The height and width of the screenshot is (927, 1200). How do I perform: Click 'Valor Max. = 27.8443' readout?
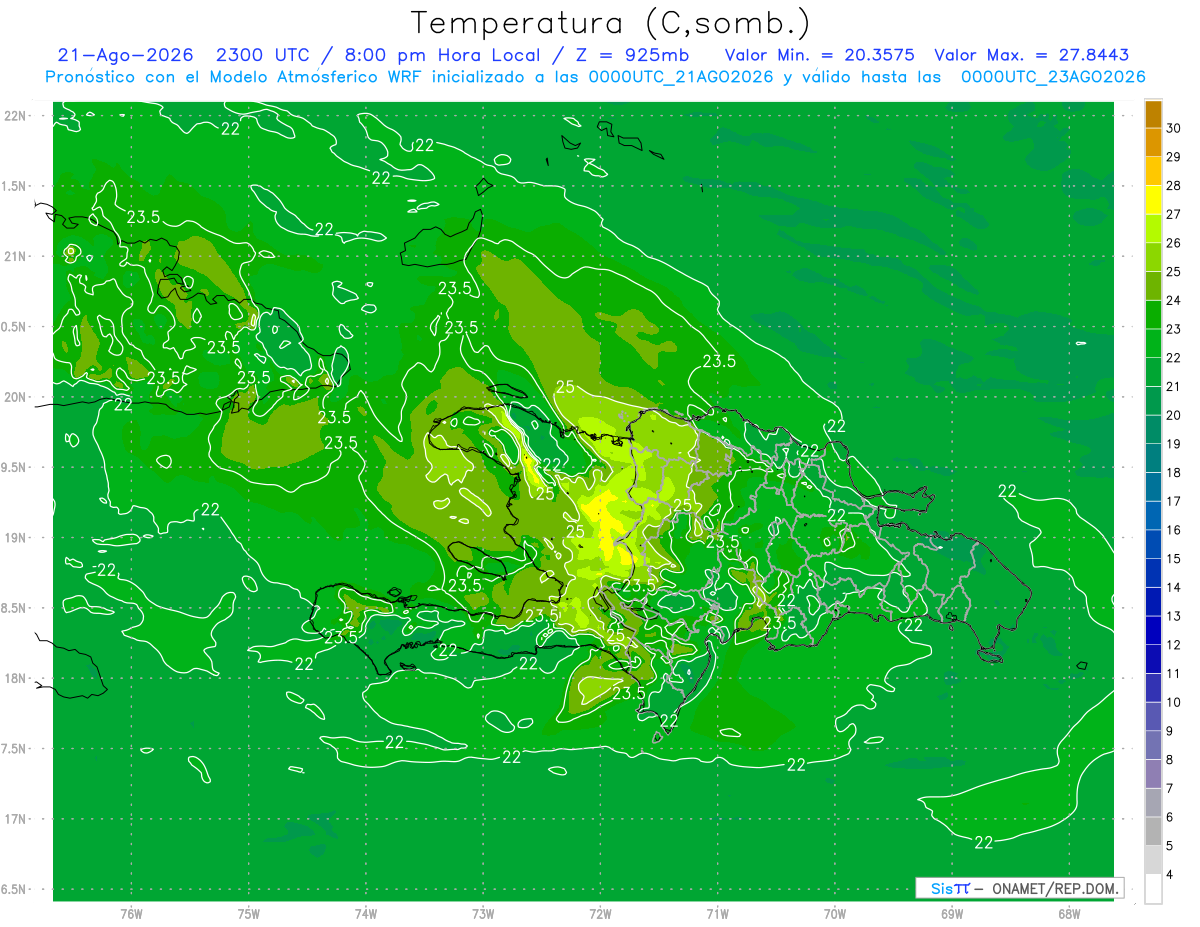pyautogui.click(x=1031, y=55)
